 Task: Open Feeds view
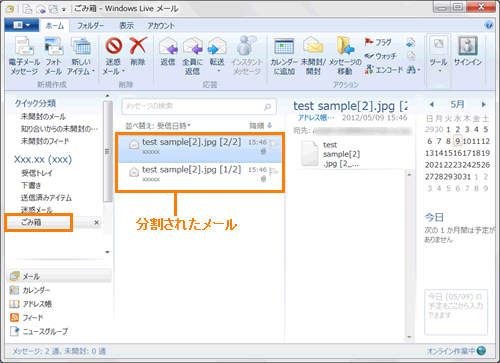pyautogui.click(x=27, y=318)
